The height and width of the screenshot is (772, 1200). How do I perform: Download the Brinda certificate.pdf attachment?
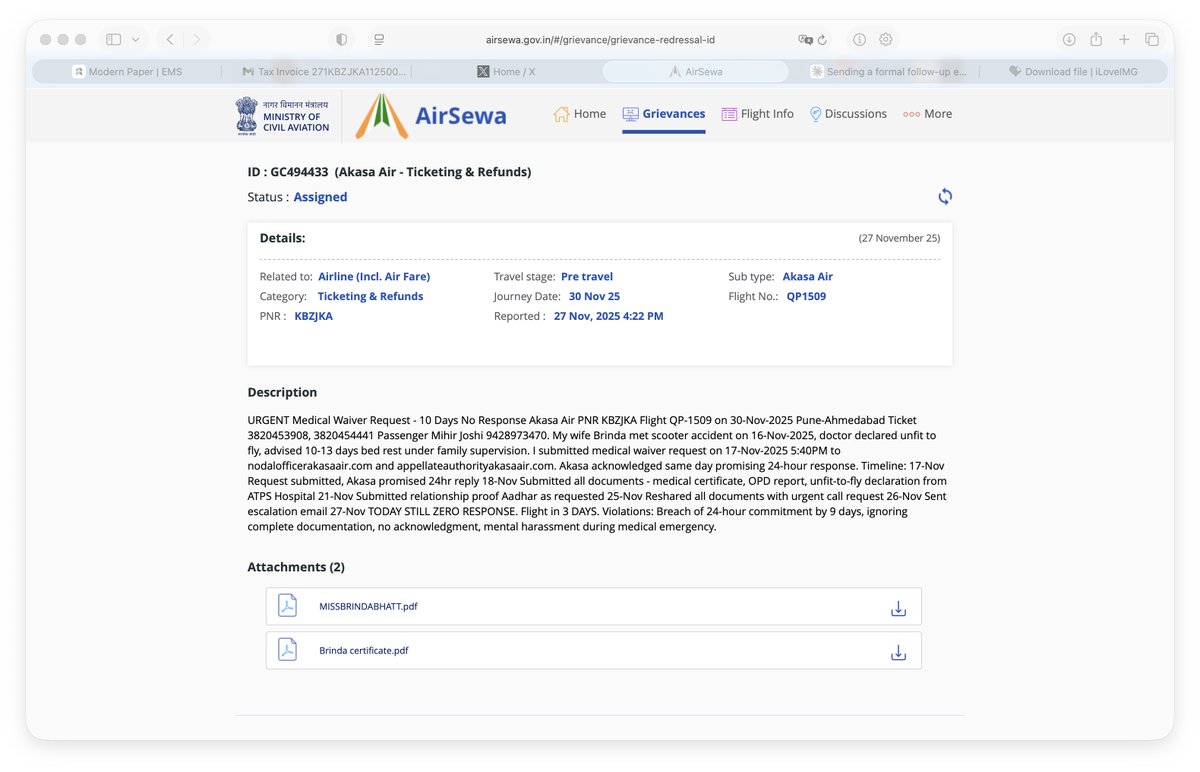click(x=898, y=652)
